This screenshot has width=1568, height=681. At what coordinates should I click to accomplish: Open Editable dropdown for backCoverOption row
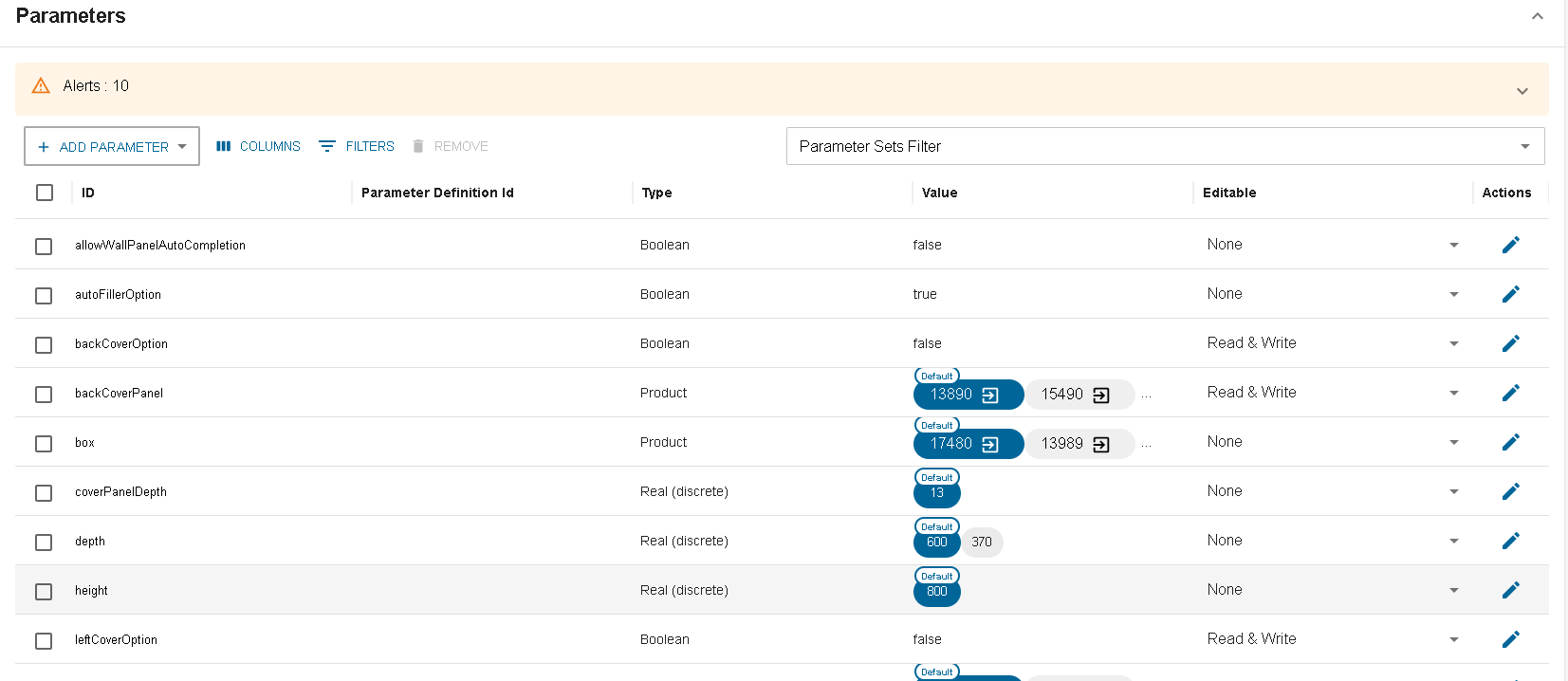coord(1453,343)
